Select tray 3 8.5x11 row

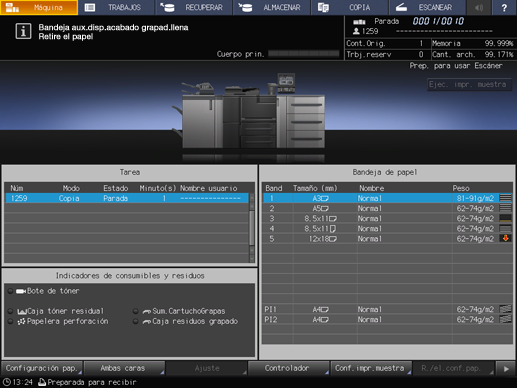point(388,219)
